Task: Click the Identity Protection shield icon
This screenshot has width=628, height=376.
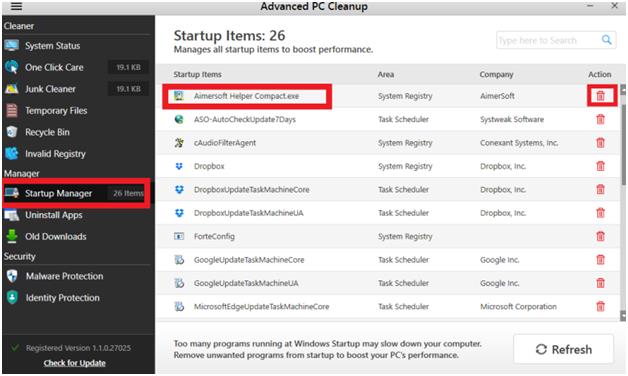Action: click(x=12, y=298)
